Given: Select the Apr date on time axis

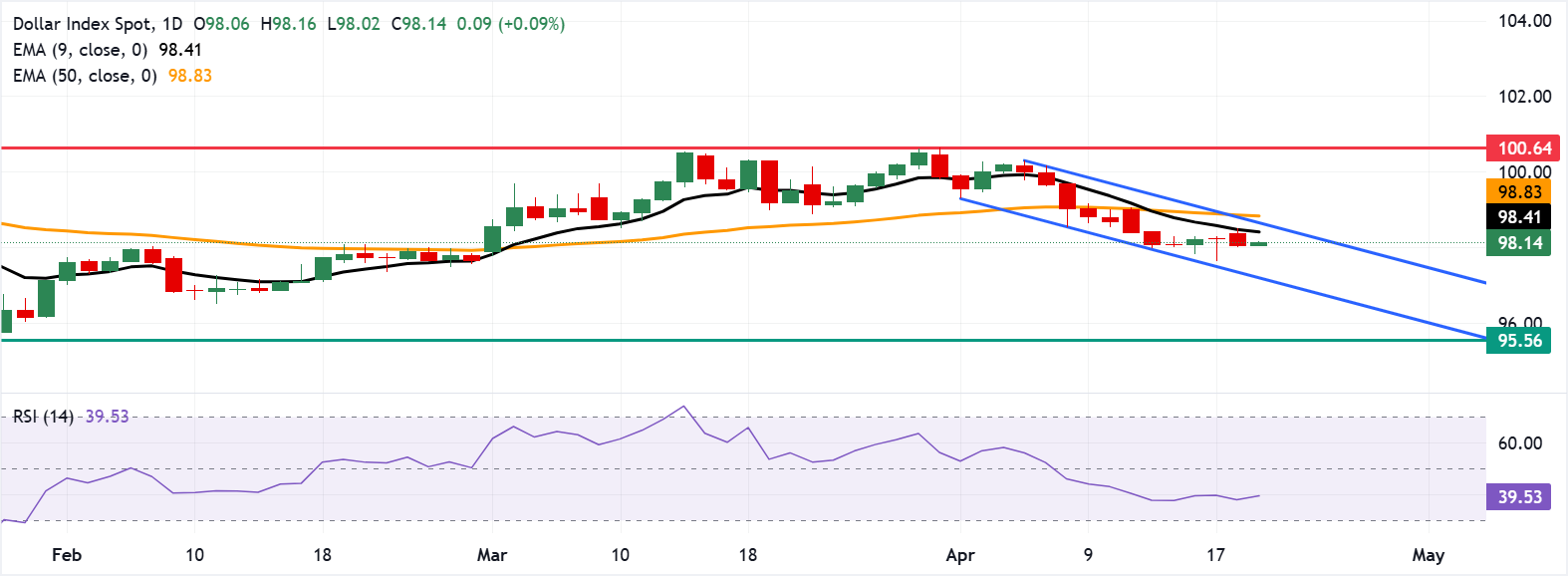Looking at the screenshot, I should pyautogui.click(x=960, y=555).
